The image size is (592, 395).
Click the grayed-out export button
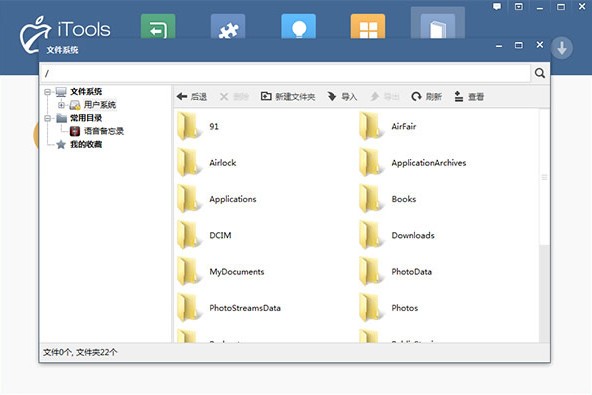(384, 97)
